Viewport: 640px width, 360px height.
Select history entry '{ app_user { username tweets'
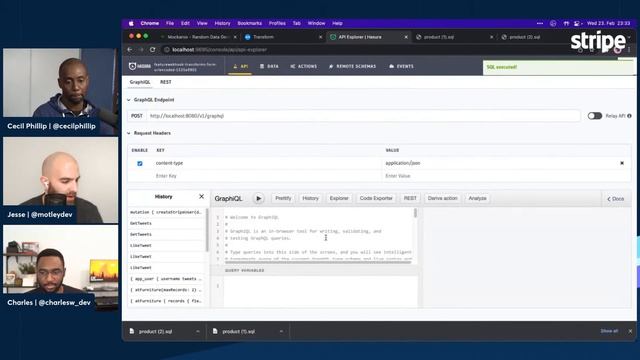click(x=166, y=279)
